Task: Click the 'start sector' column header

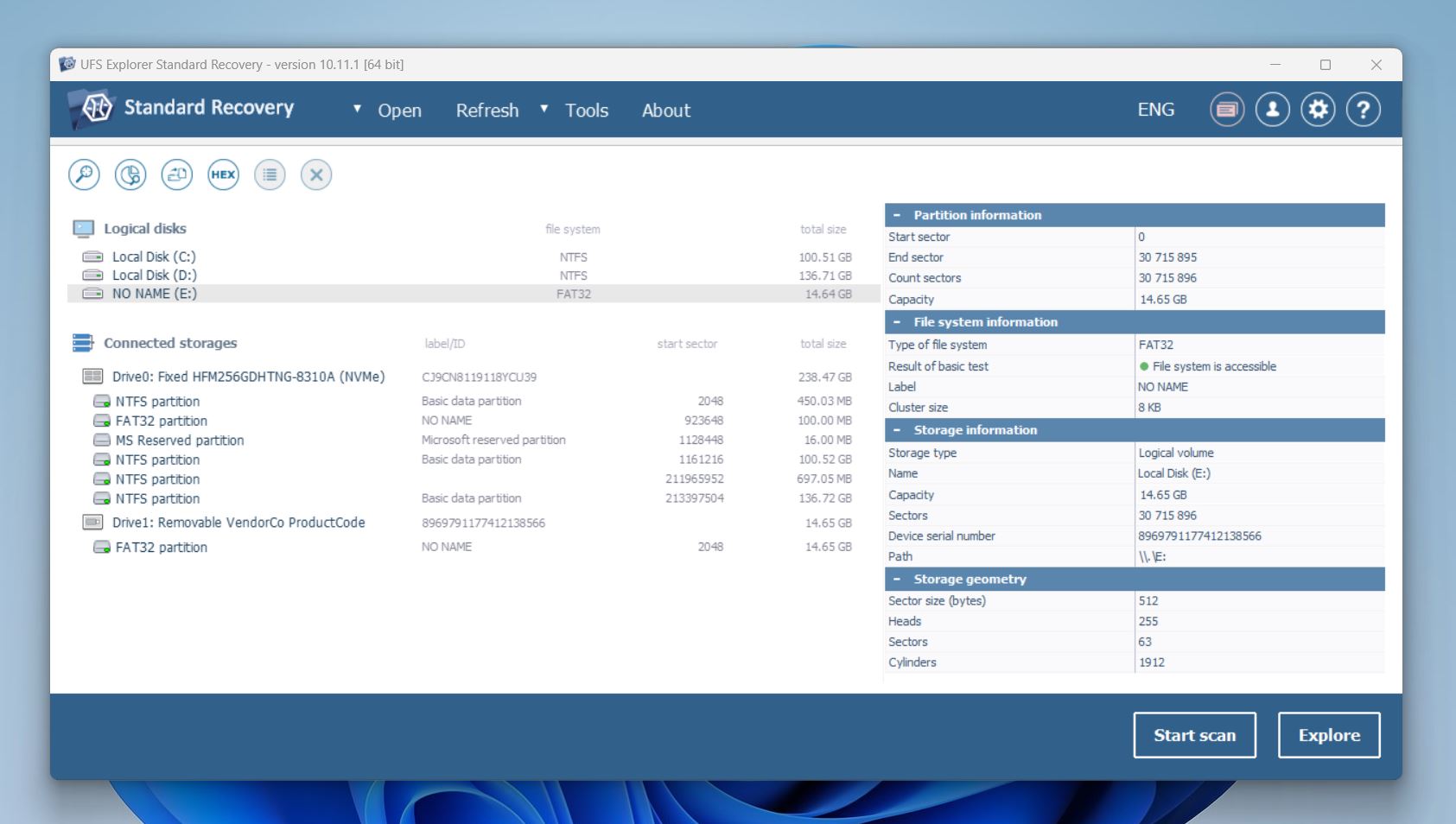Action: (x=687, y=344)
